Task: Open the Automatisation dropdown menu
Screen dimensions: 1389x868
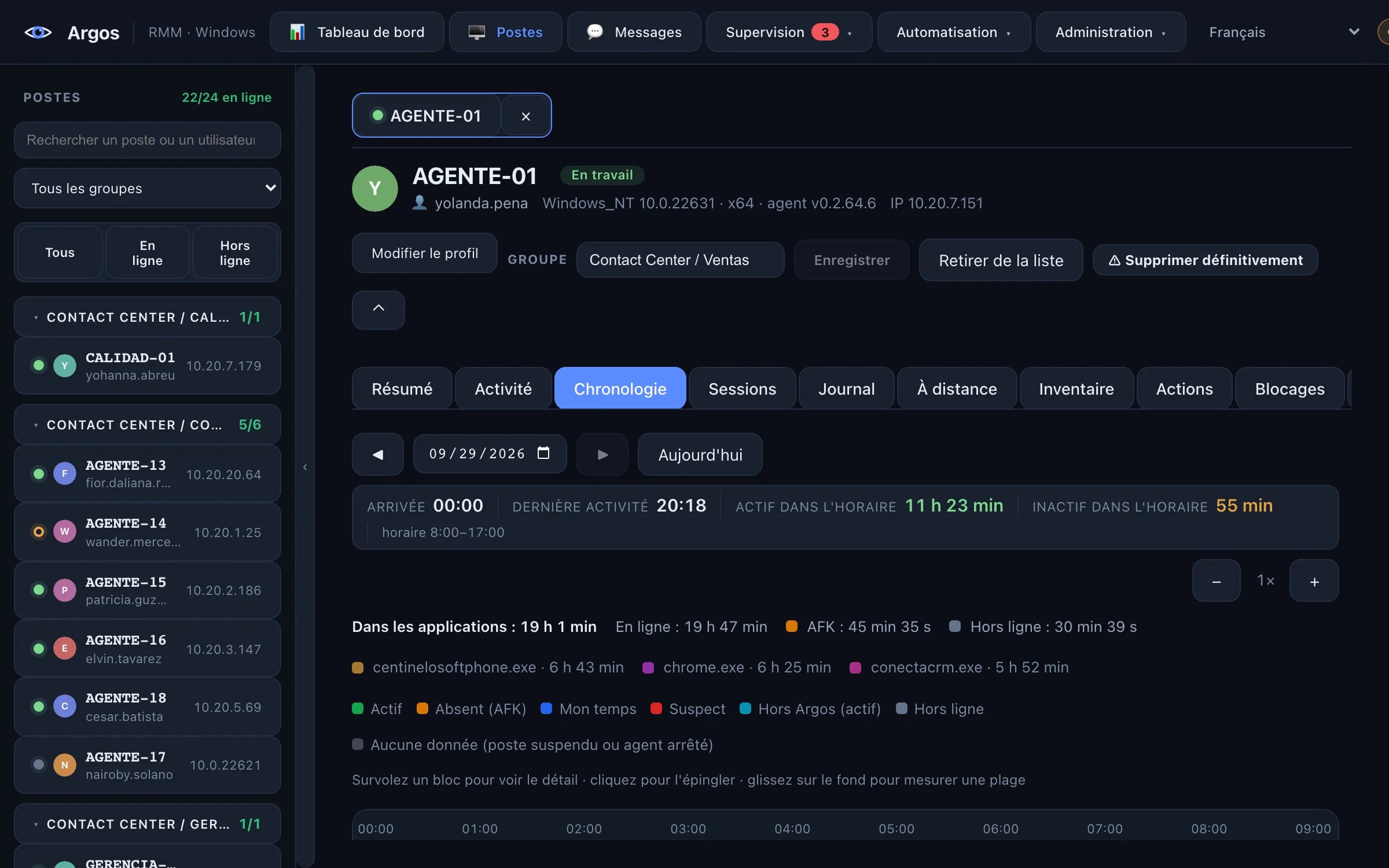Action: 954,32
